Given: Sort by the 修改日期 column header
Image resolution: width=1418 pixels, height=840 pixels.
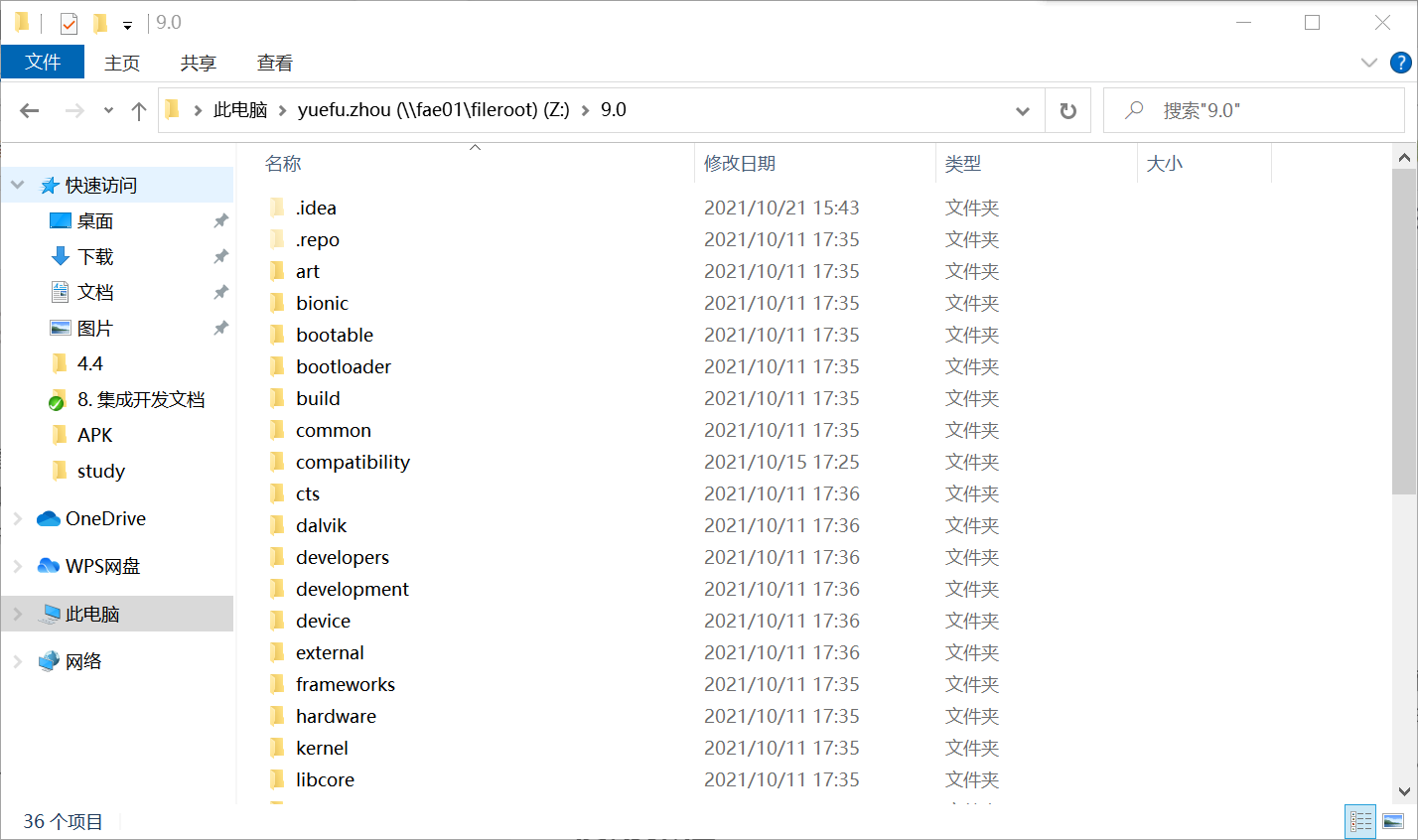Looking at the screenshot, I should [740, 164].
